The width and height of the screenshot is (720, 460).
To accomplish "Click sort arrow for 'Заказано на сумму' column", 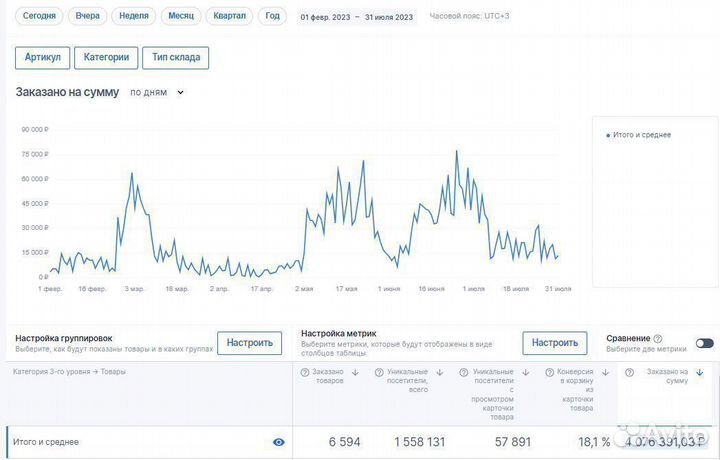I will [698, 373].
